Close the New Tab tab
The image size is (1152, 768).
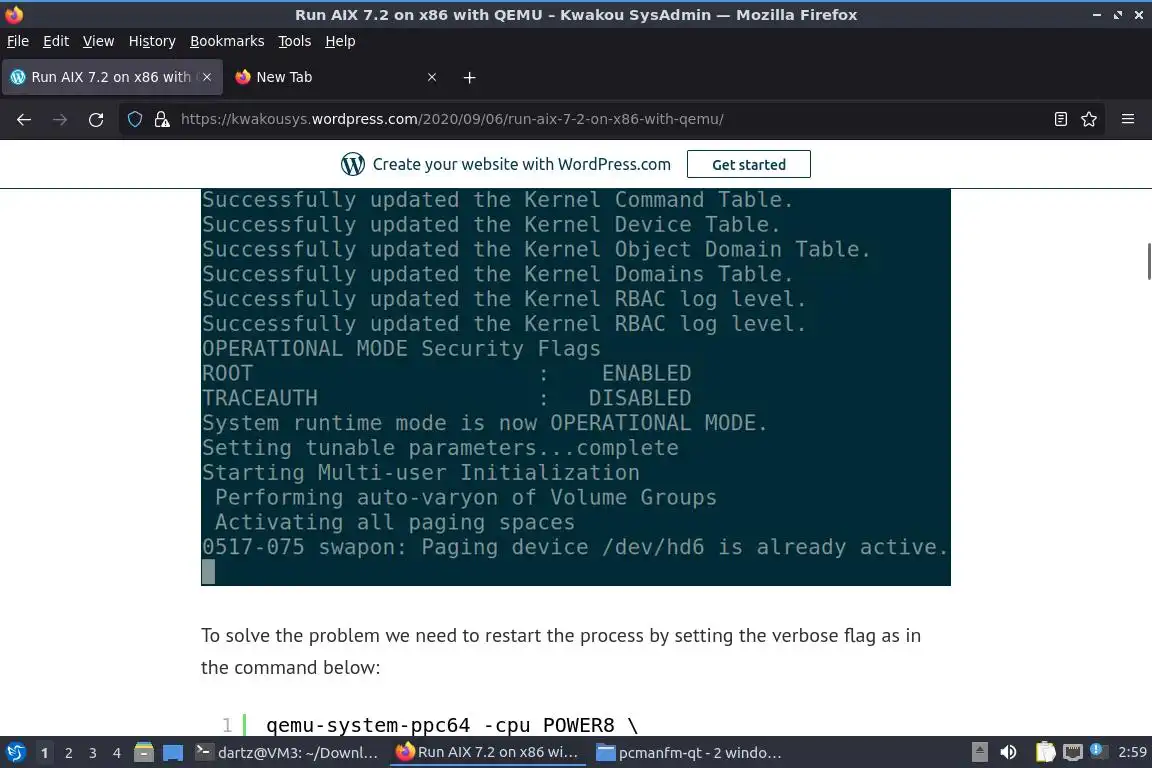(x=432, y=77)
